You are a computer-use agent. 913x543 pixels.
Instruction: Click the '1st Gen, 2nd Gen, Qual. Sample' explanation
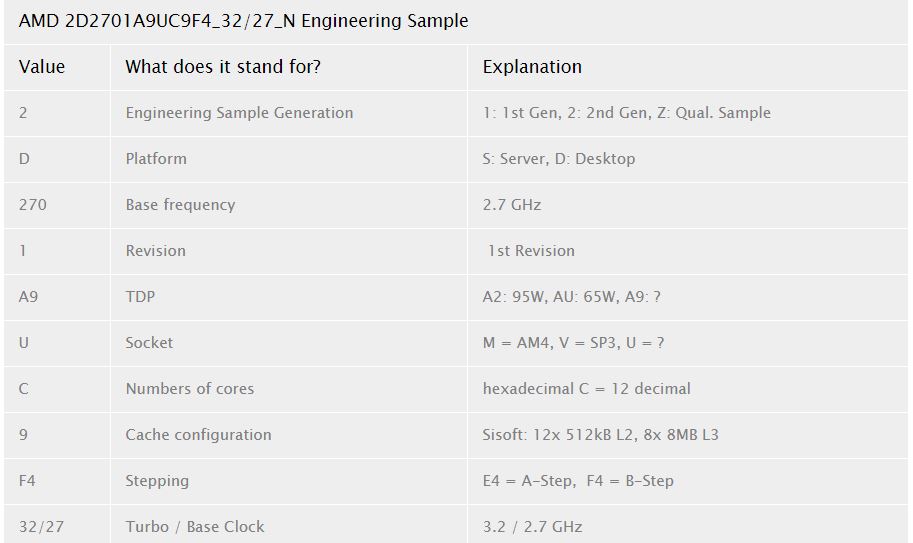tap(626, 113)
